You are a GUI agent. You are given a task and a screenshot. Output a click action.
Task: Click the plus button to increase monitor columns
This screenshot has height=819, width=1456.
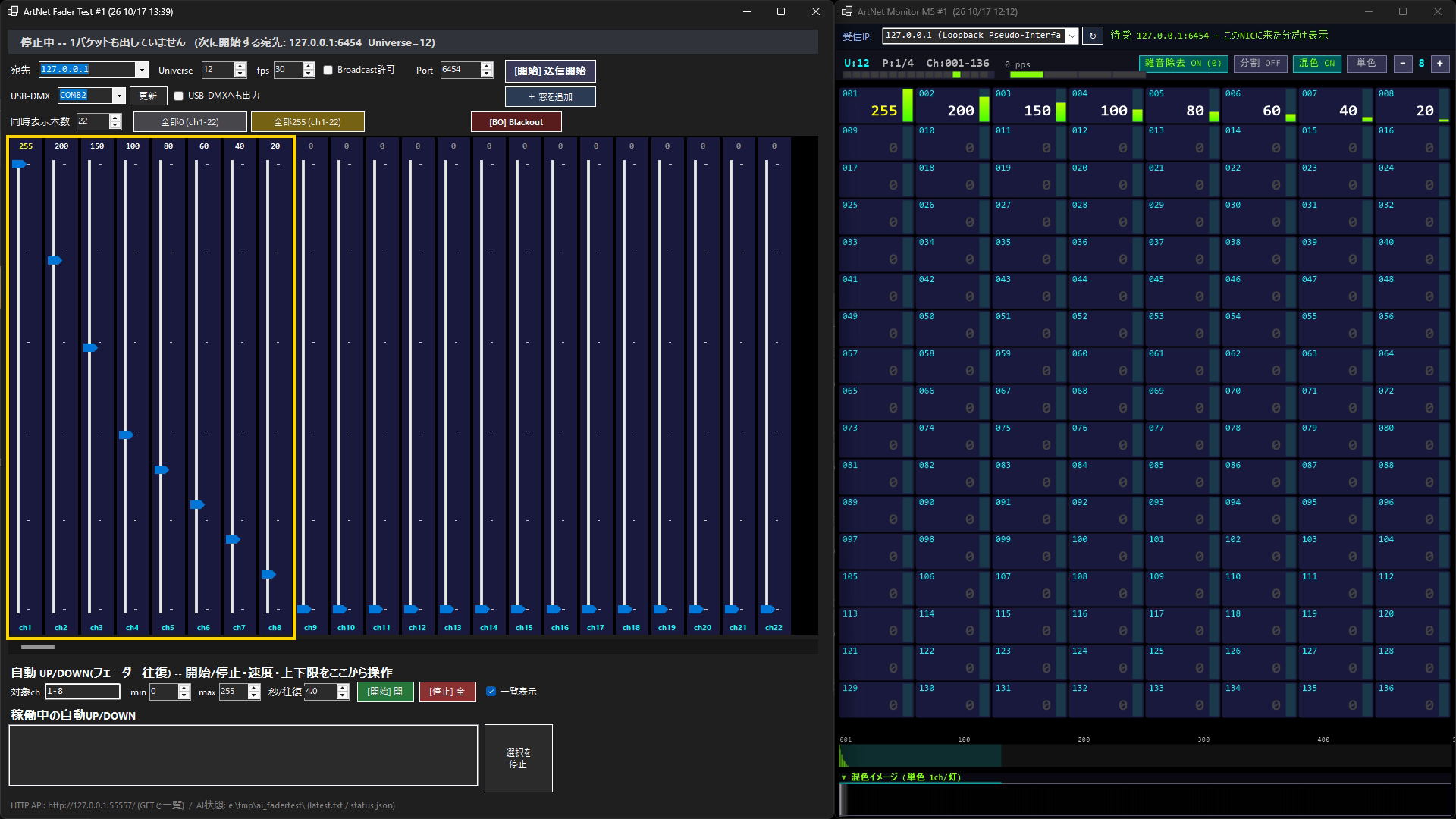pos(1439,64)
